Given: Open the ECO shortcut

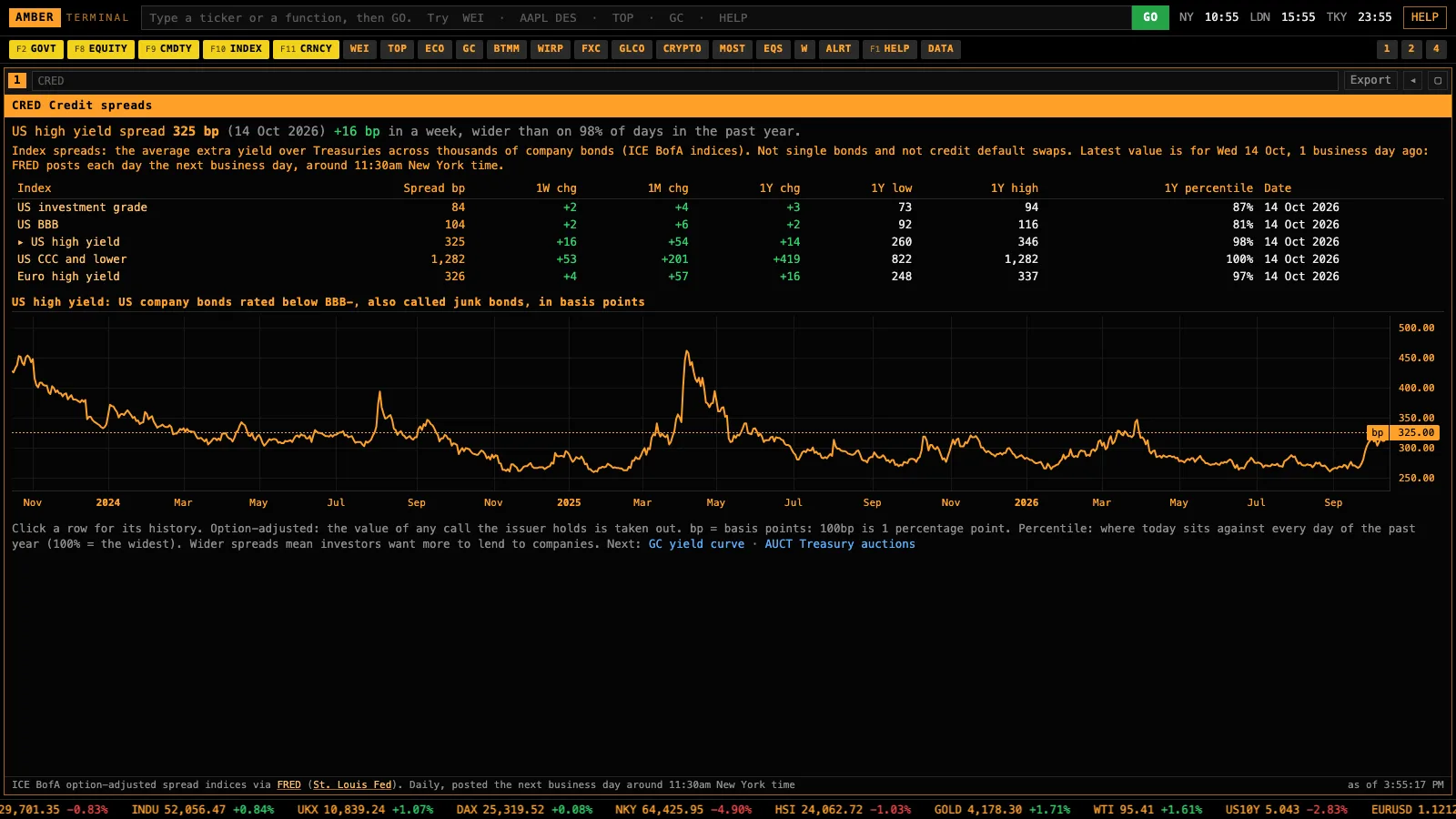Looking at the screenshot, I should click(x=435, y=49).
